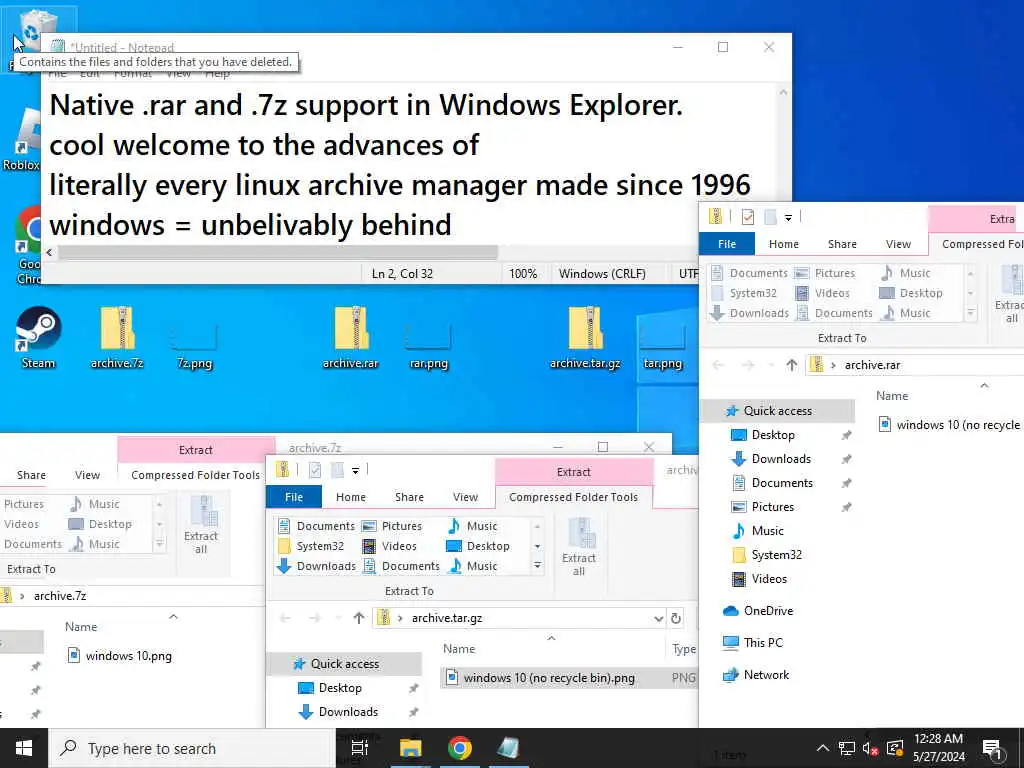The image size is (1024, 768).
Task: Click the taskbar search box
Action: (192, 748)
